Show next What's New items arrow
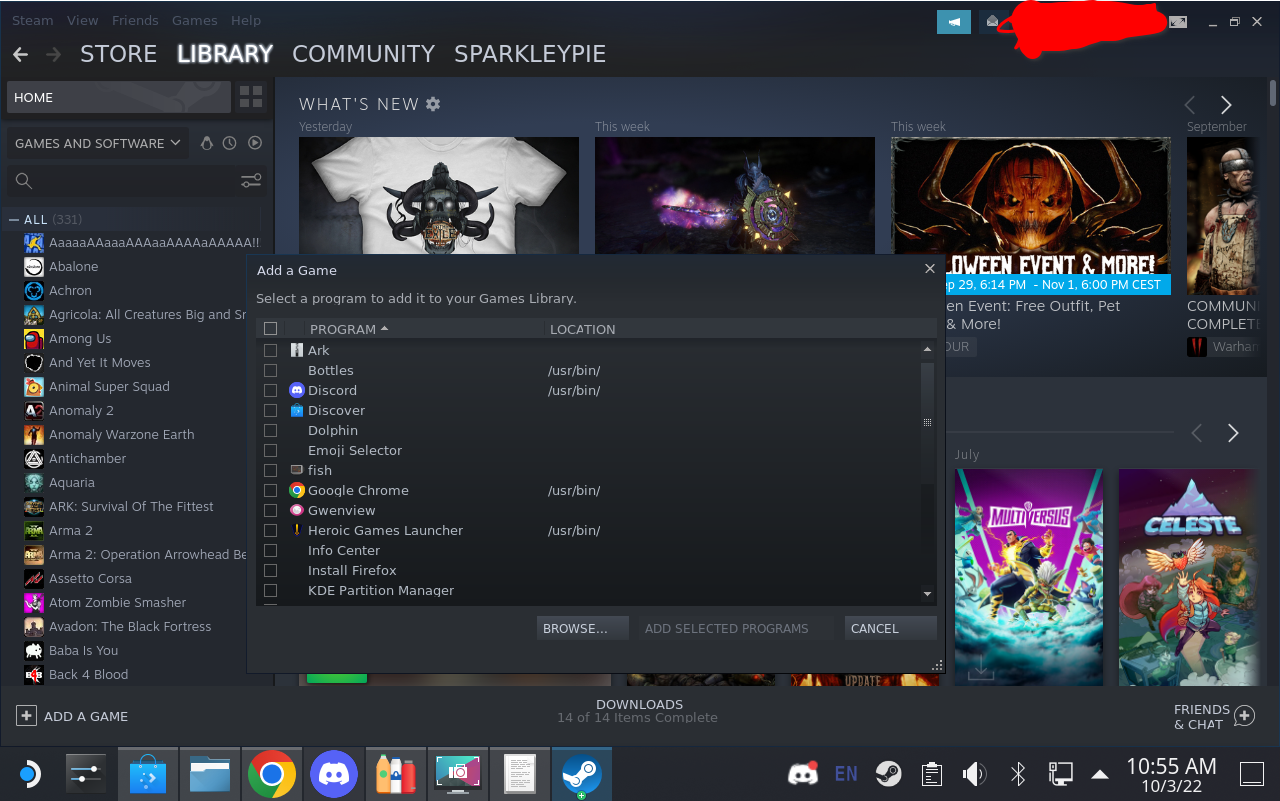 (x=1226, y=105)
